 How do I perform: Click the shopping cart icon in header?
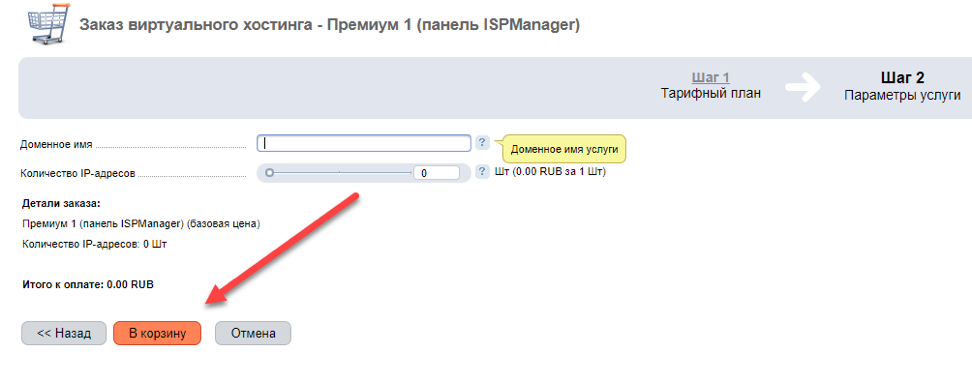[48, 24]
